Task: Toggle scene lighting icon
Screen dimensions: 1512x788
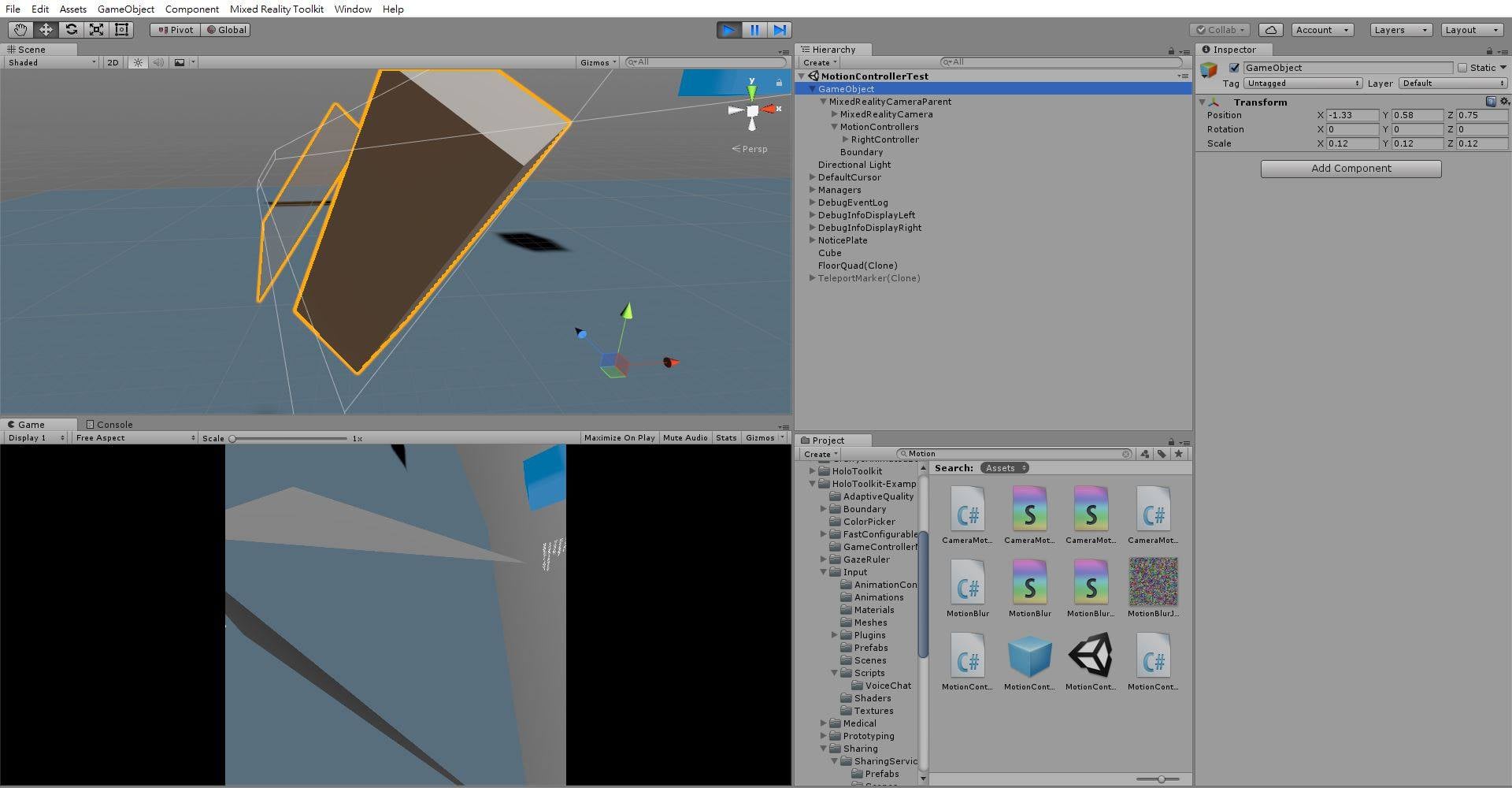Action: tap(138, 62)
